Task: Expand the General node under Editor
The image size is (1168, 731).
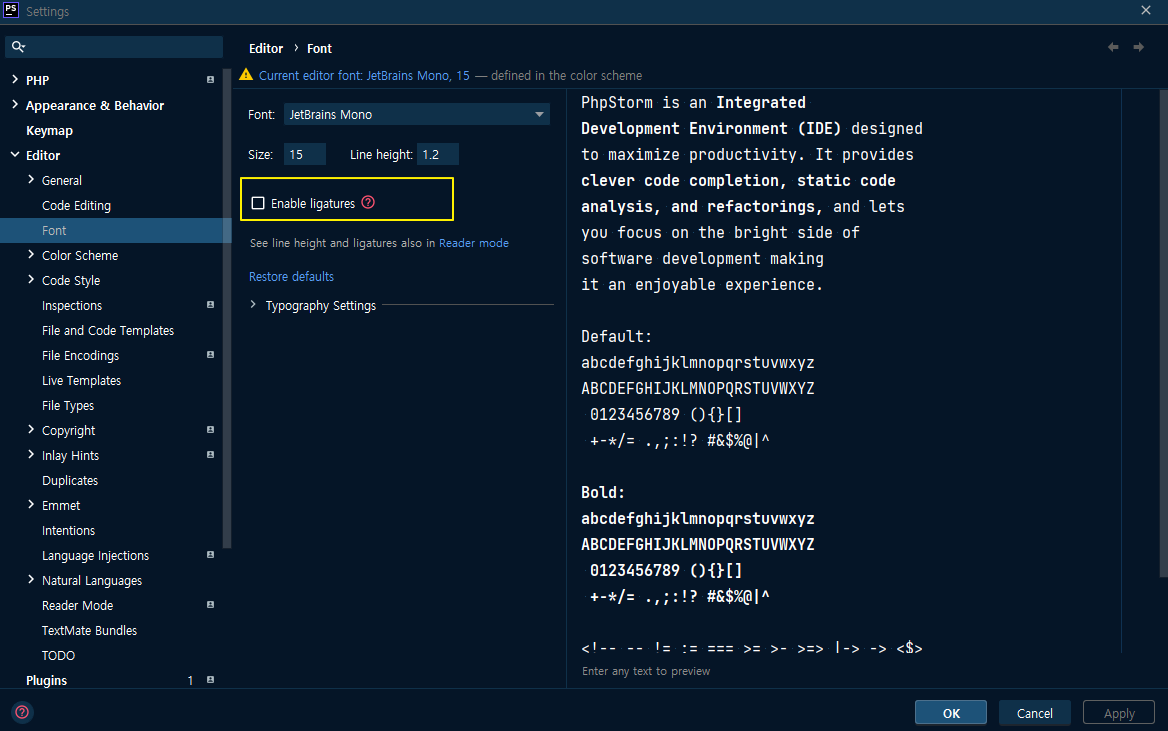Action: 31,180
